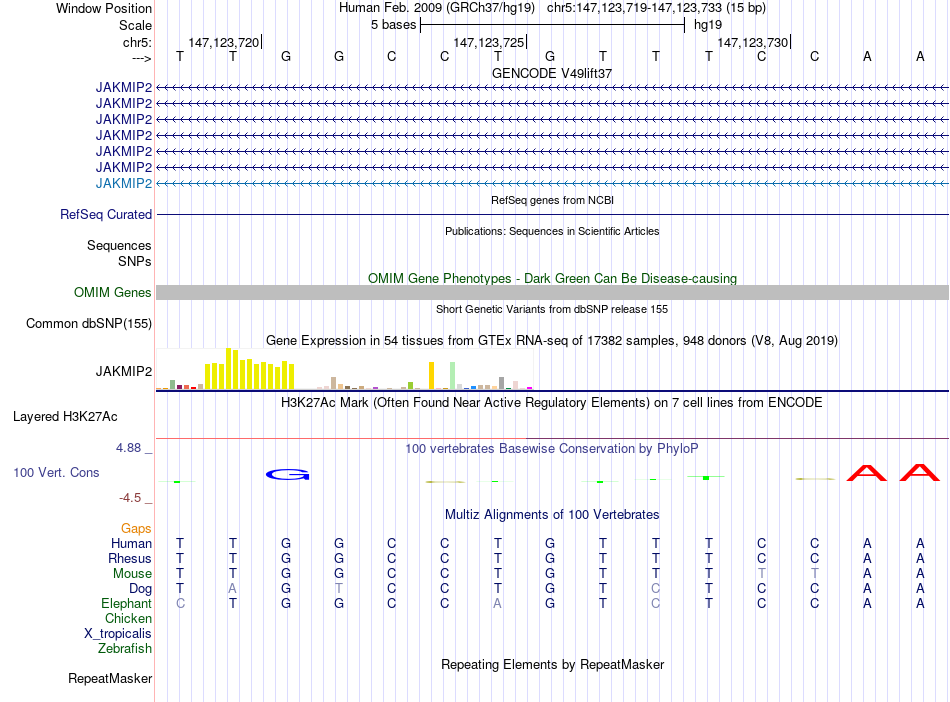The height and width of the screenshot is (702, 950).
Task: Click the OMIM Gene Phenotypes green title
Action: [x=553, y=279]
